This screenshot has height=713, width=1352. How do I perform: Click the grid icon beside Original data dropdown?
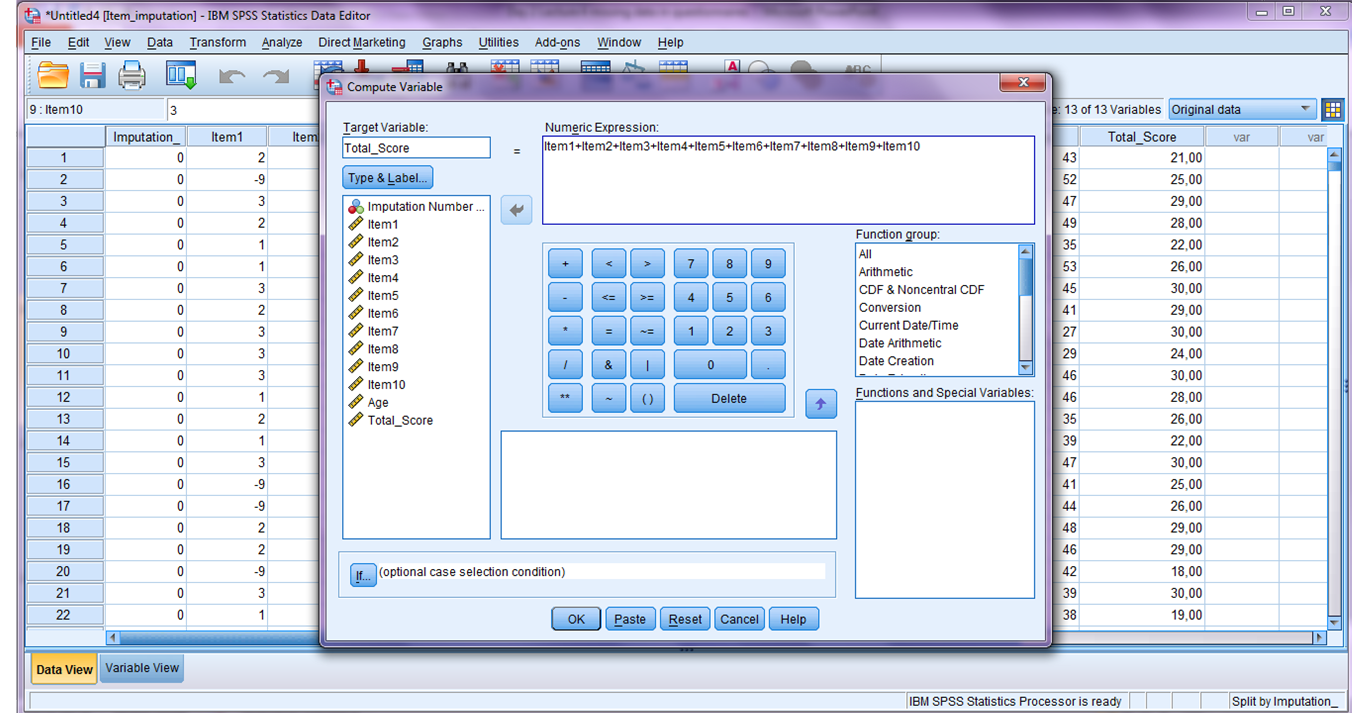pos(1332,109)
